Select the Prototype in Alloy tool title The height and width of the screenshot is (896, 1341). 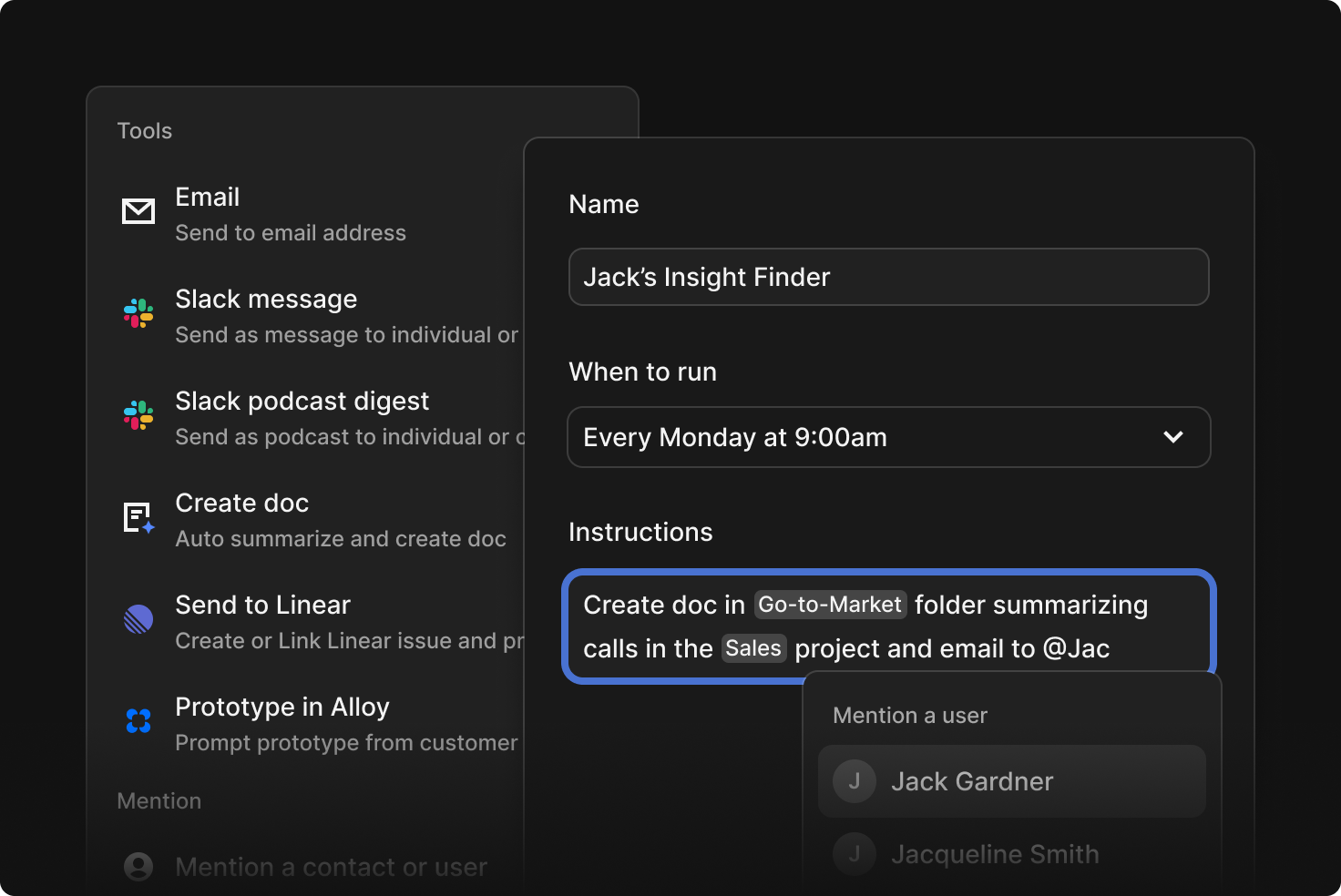point(282,707)
